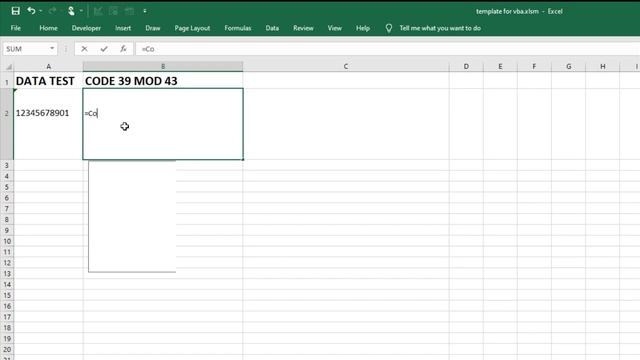Screen dimensions: 640x360
Task: Cancel the formula entry with the X
Action: (84, 49)
